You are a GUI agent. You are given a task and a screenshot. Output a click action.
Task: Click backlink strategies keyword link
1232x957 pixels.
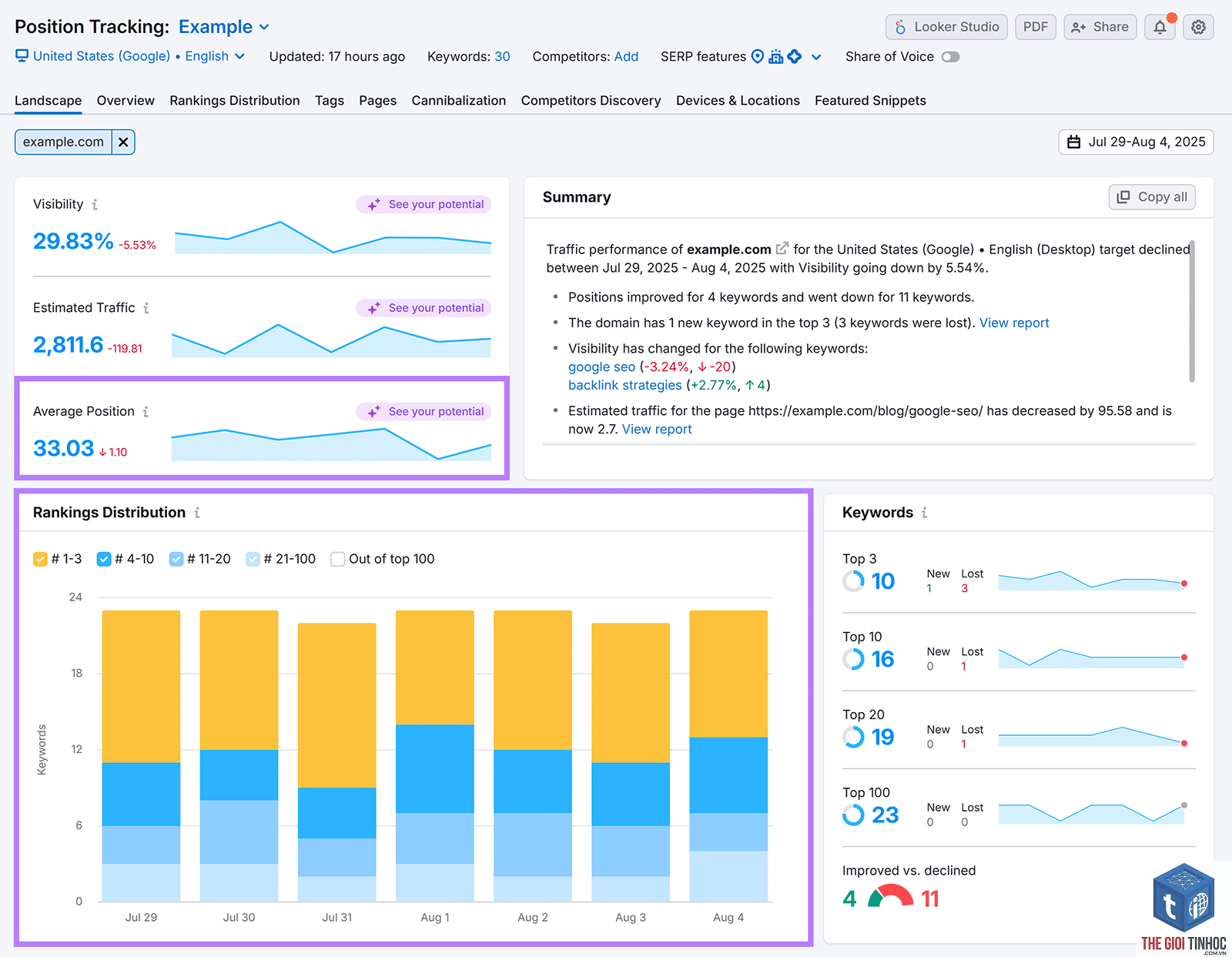(624, 386)
